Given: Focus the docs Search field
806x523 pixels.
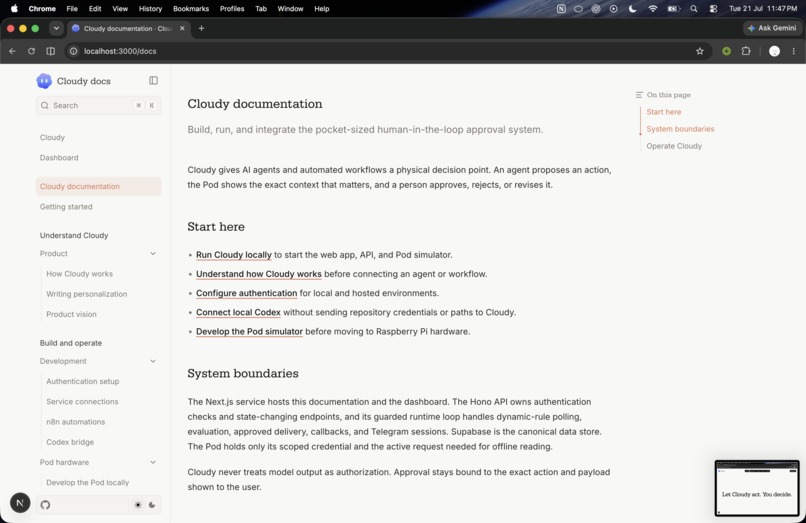Looking at the screenshot, I should 99,105.
